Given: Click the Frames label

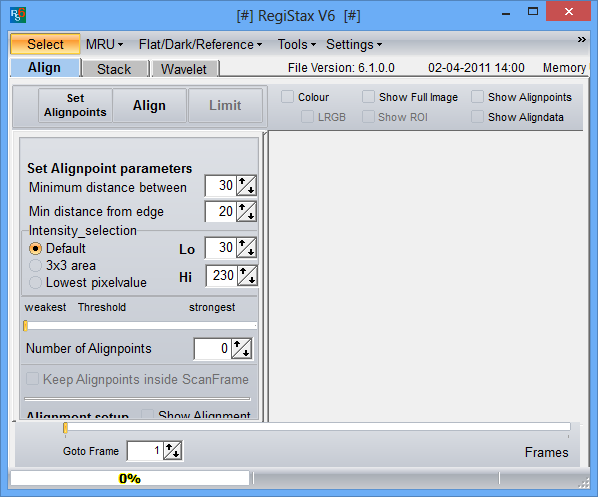Looking at the screenshot, I should click(546, 452).
